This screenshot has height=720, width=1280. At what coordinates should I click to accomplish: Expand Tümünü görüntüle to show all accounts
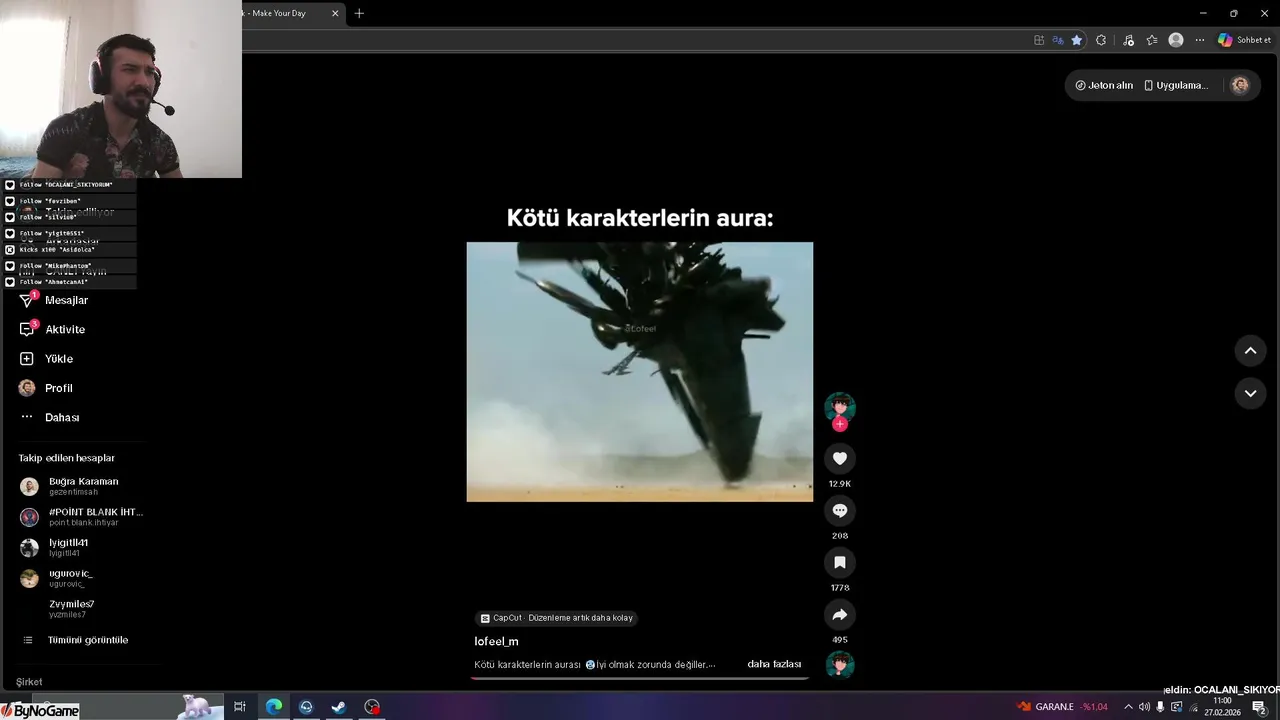point(88,640)
